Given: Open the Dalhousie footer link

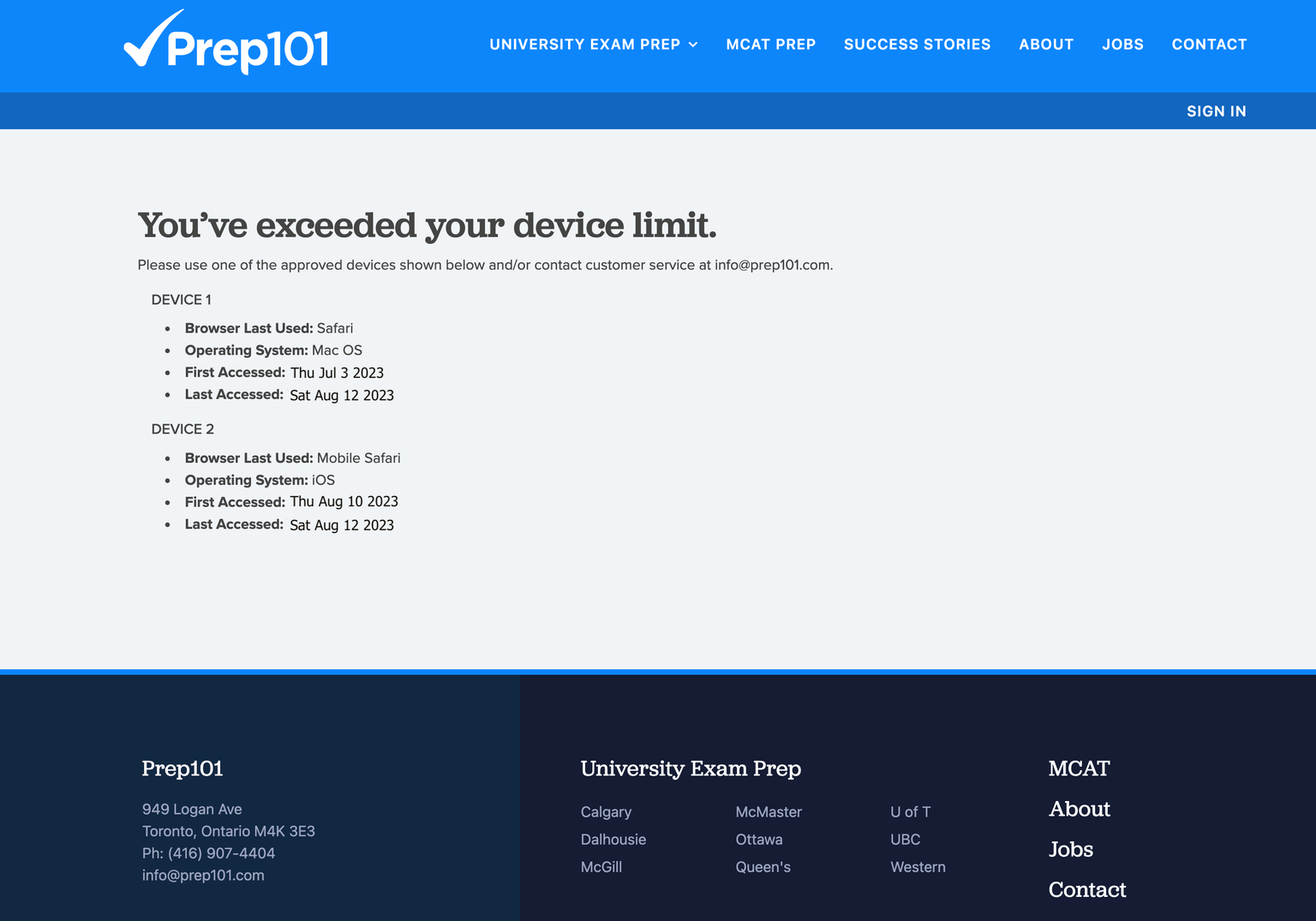Looking at the screenshot, I should [x=613, y=840].
